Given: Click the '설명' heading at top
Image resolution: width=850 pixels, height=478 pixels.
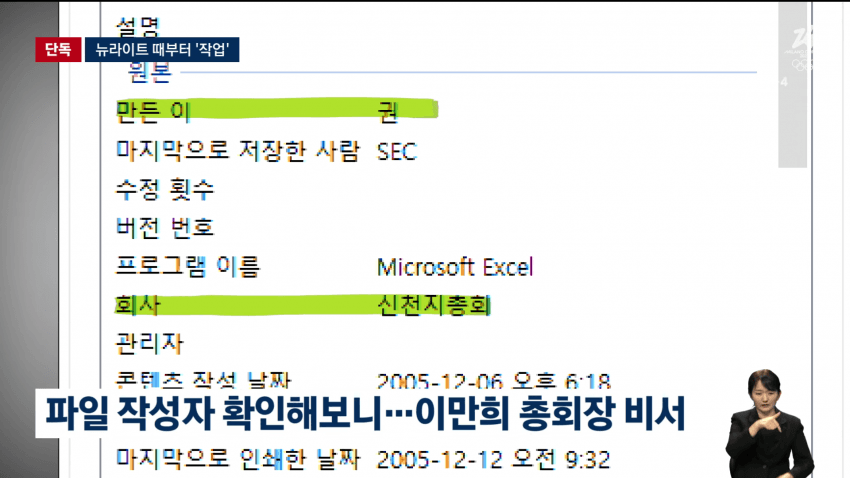Looking at the screenshot, I should tap(137, 25).
